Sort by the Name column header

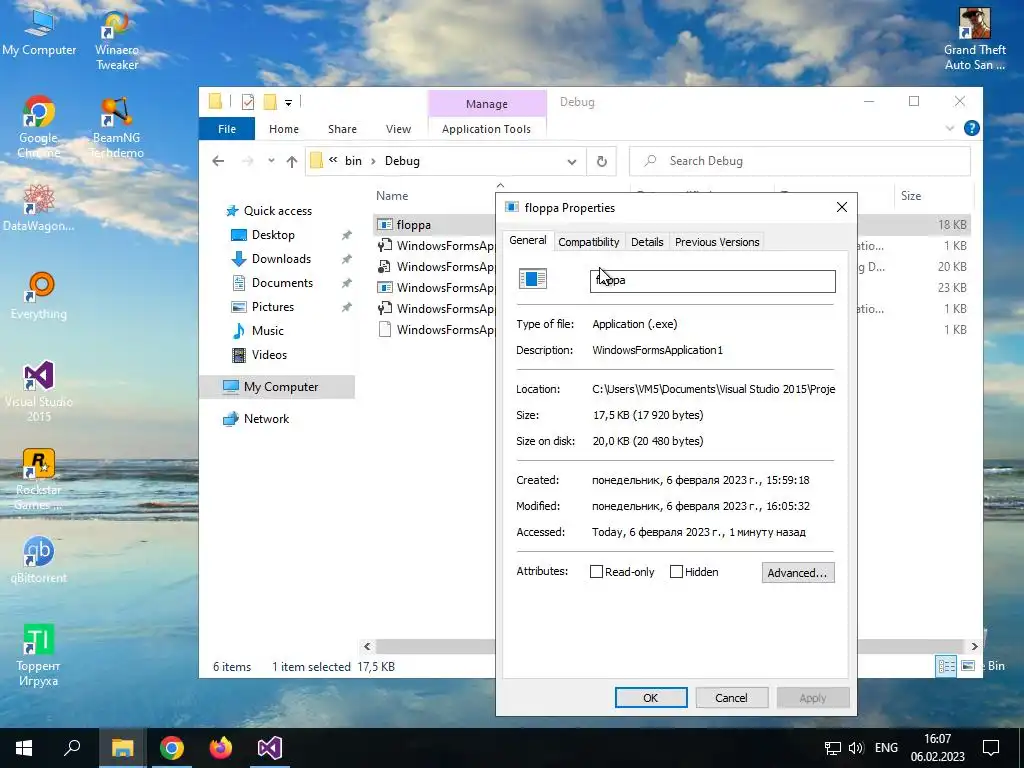click(392, 196)
